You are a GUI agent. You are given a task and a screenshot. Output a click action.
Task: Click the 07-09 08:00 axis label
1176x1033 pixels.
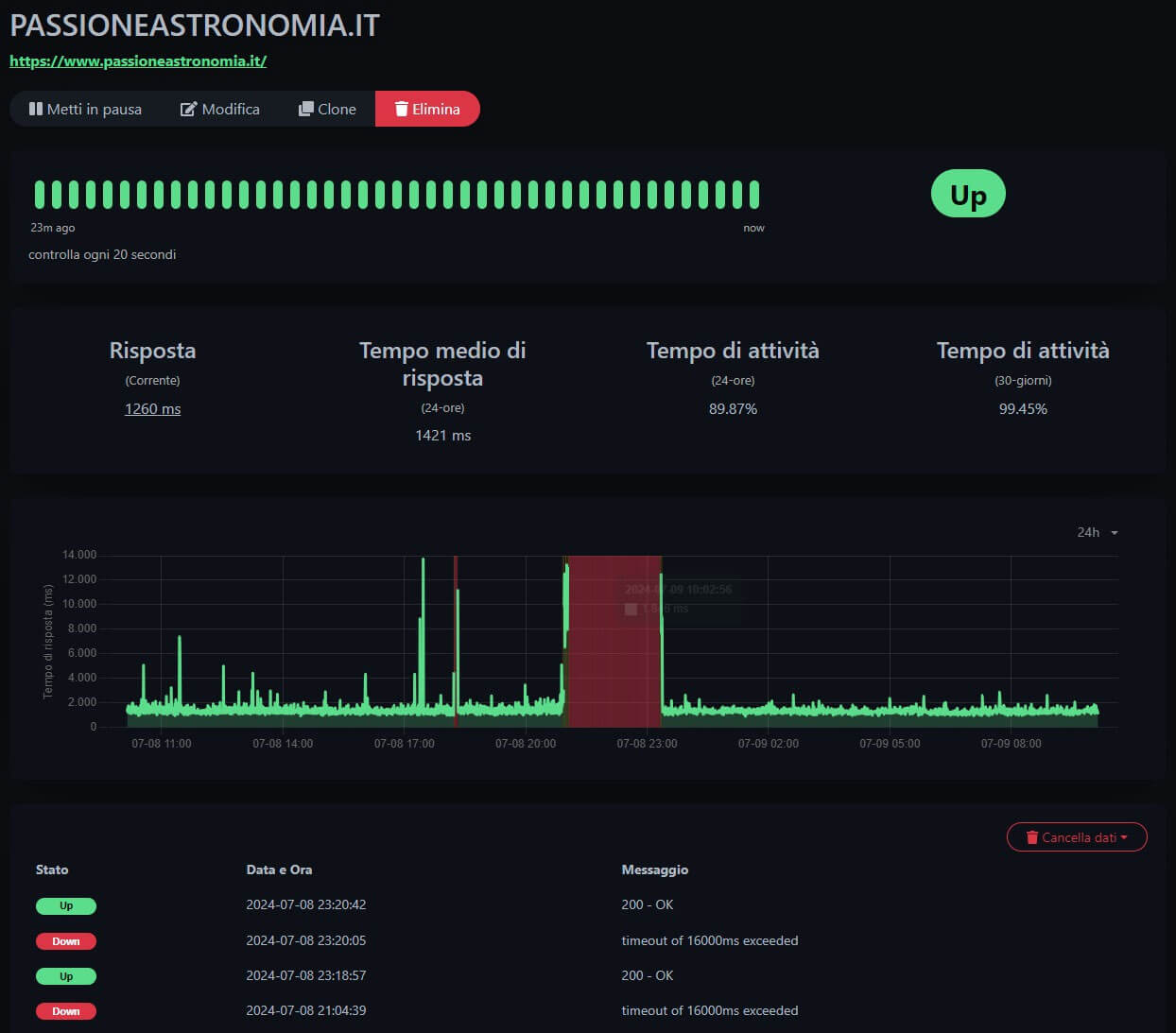1011,744
